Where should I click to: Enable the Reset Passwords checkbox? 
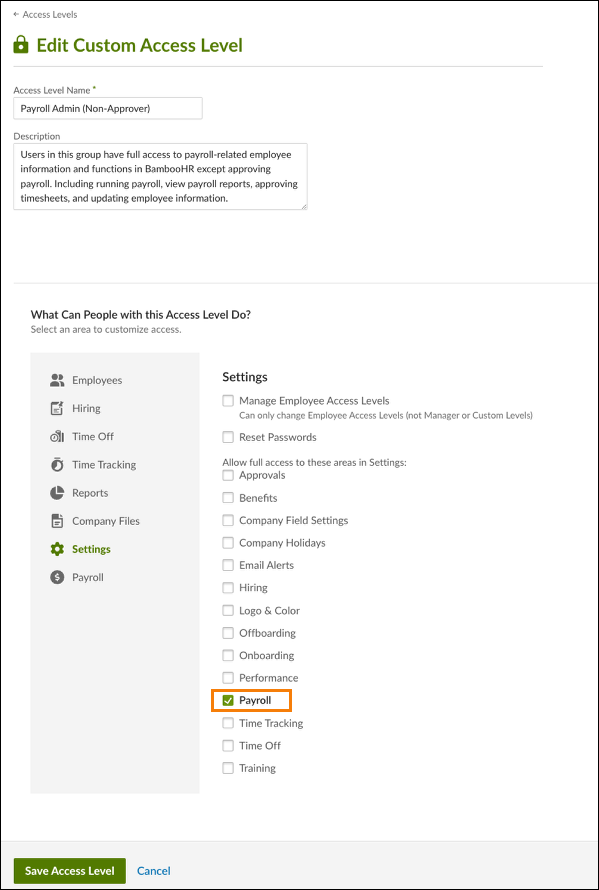click(228, 437)
